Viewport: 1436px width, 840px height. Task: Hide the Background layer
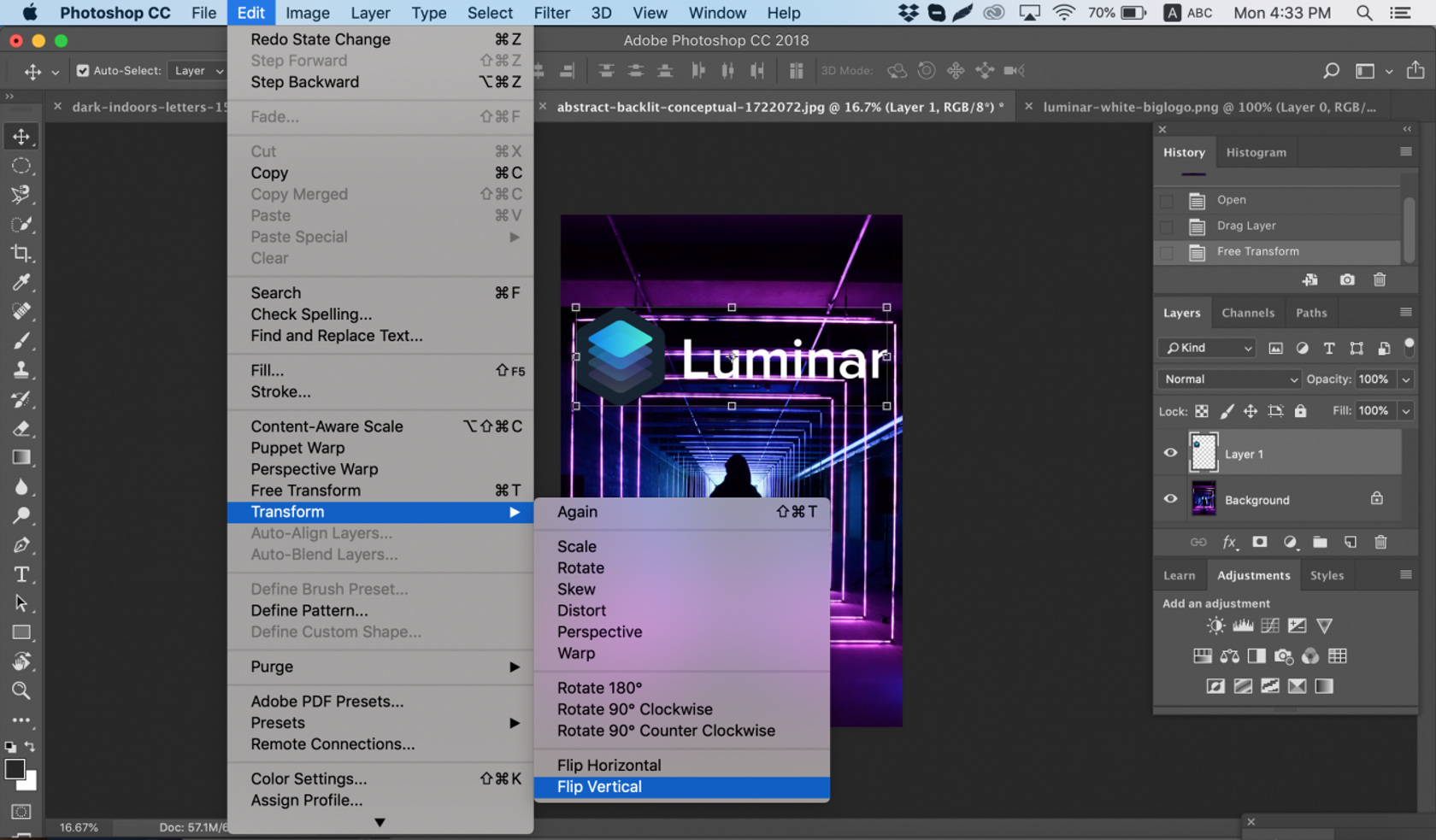pos(1168,499)
